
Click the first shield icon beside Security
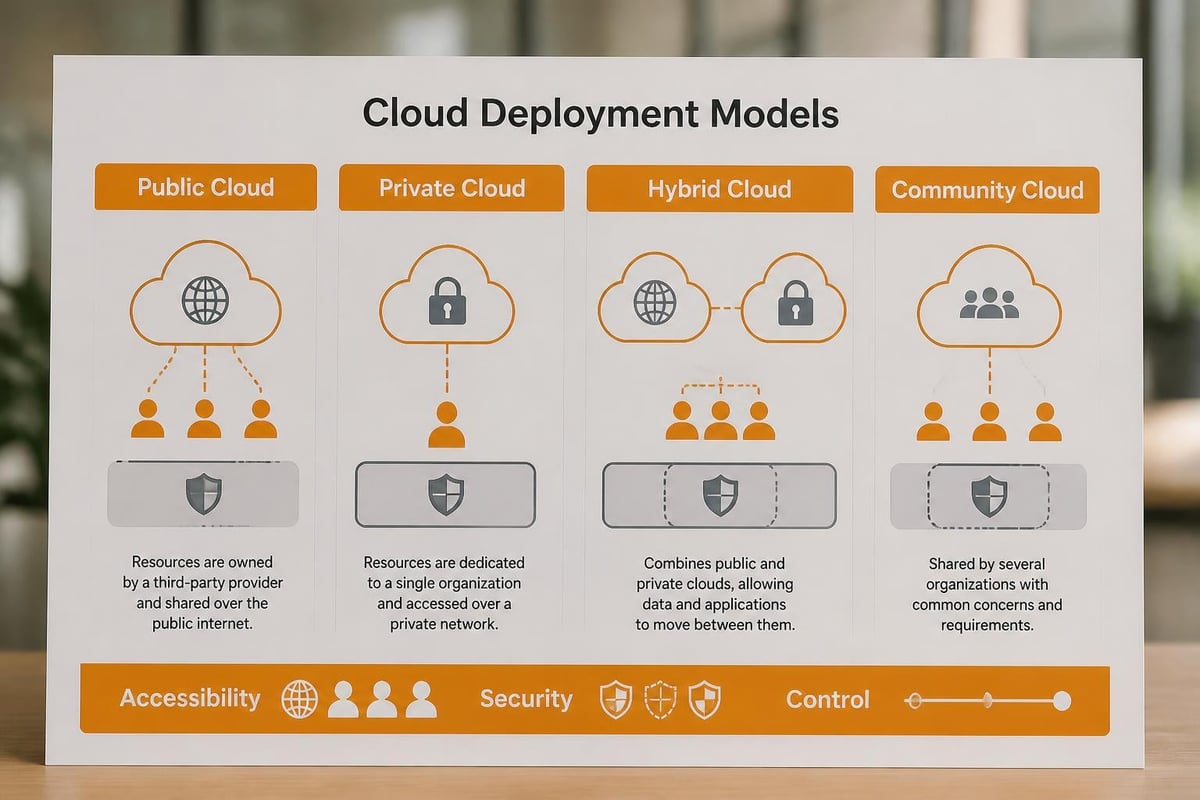pos(614,699)
